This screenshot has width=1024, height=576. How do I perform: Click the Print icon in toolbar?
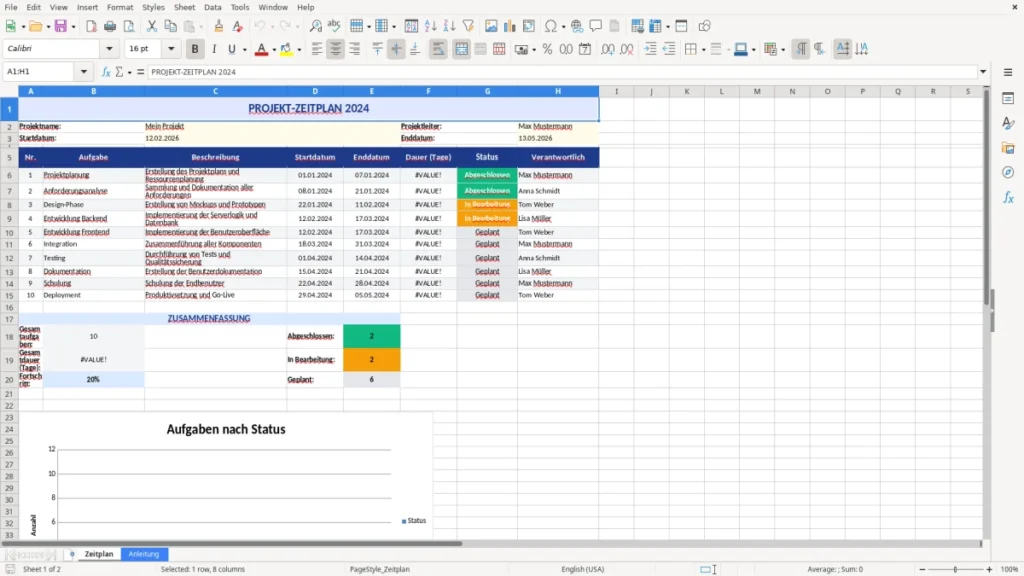[x=110, y=26]
